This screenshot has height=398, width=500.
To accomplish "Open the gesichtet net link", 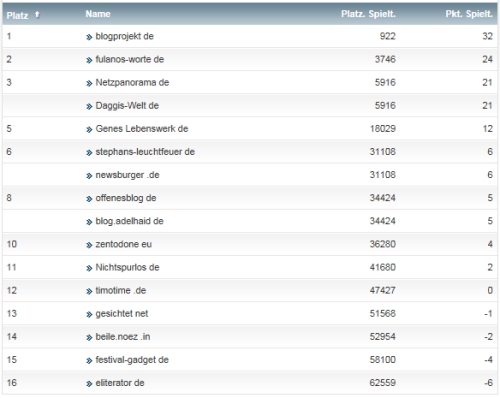I will pos(122,314).
